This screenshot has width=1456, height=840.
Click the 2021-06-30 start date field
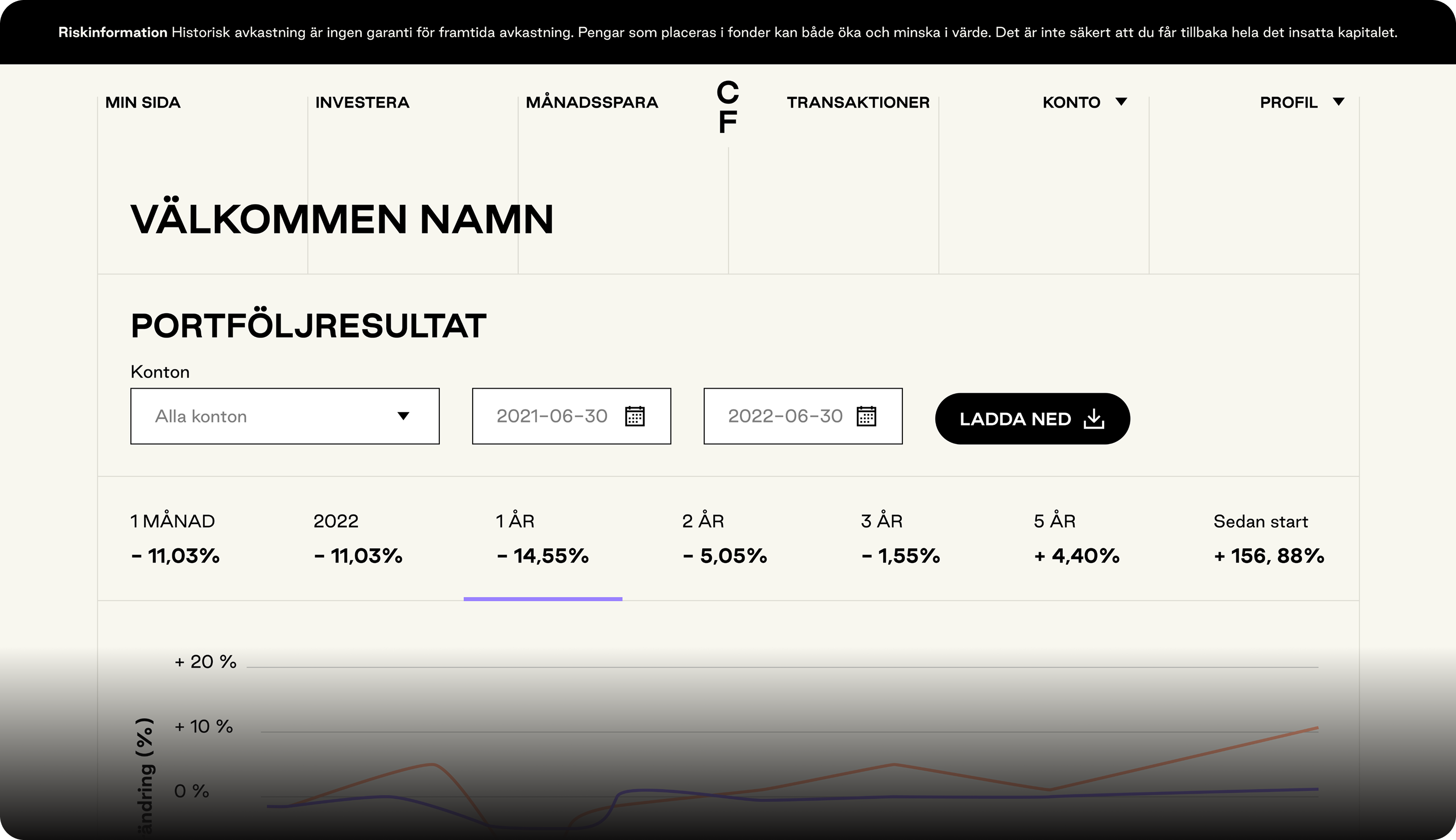(x=552, y=416)
